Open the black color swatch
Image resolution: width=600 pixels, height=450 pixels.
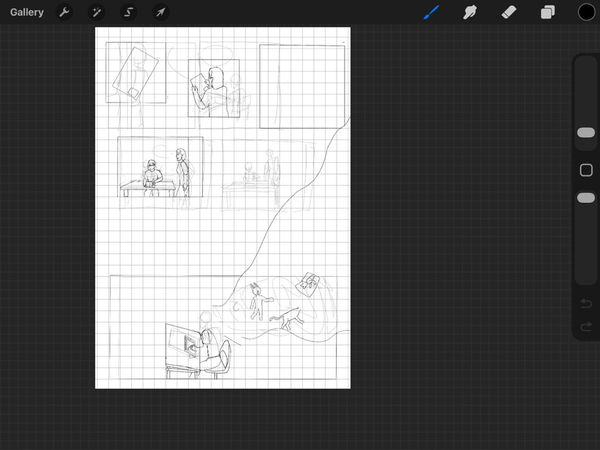pos(586,12)
